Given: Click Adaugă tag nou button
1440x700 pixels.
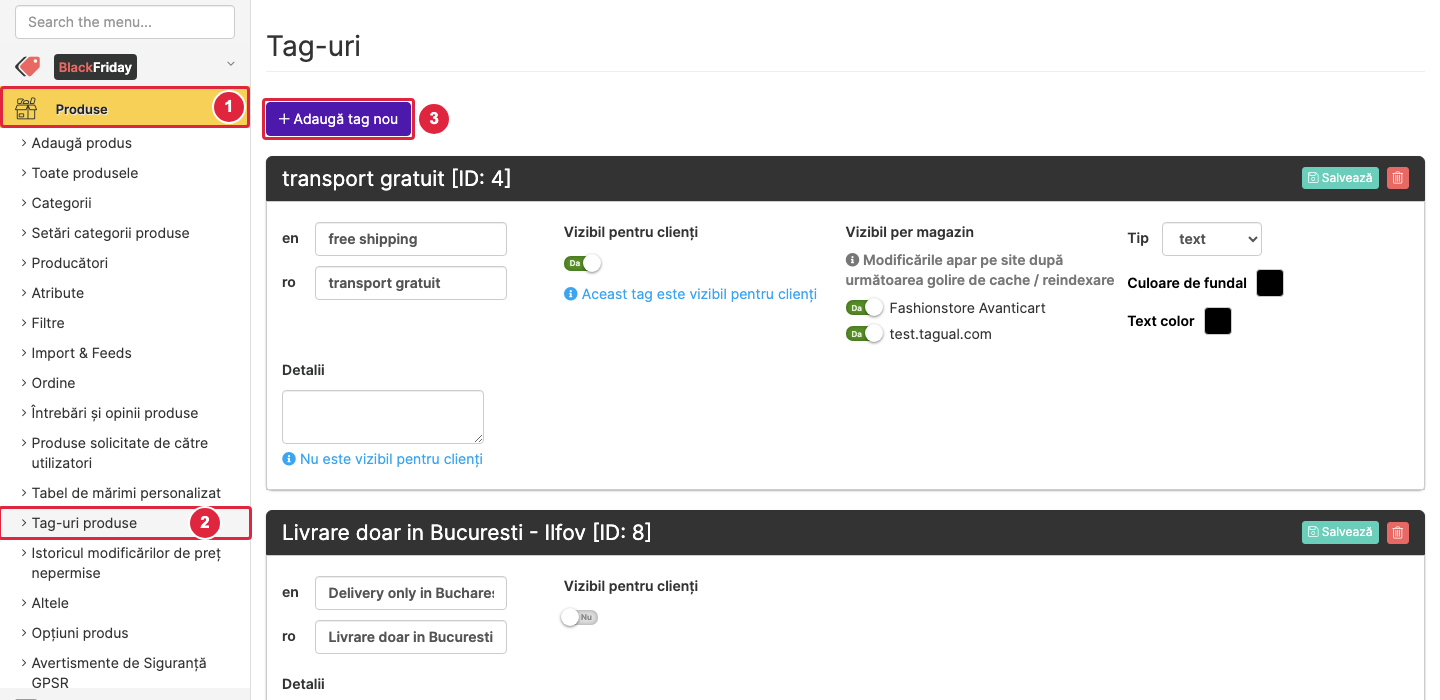Looking at the screenshot, I should (x=338, y=119).
